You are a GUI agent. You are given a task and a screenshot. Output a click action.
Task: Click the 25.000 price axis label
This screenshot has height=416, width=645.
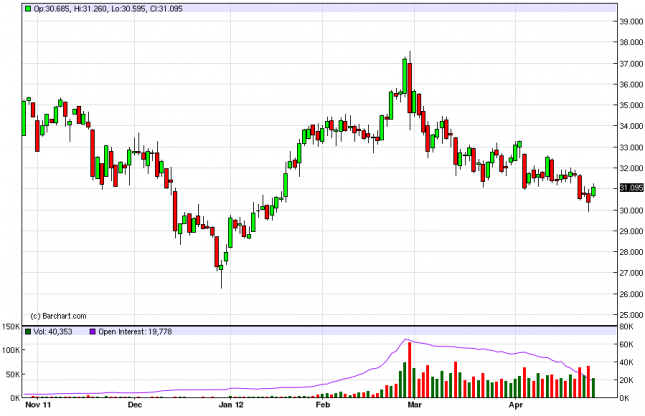coord(631,315)
